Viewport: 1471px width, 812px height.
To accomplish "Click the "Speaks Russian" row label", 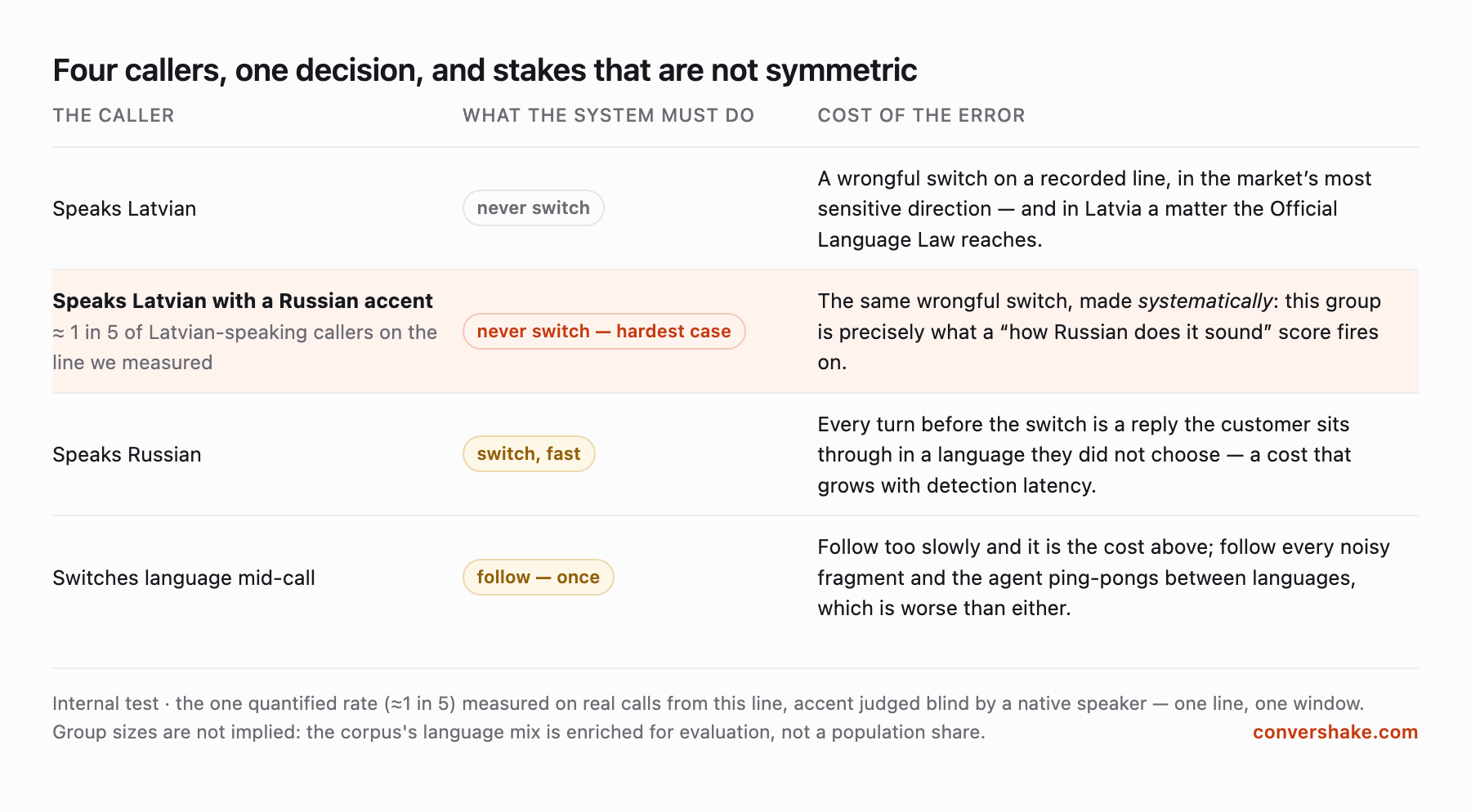I will pos(127,454).
